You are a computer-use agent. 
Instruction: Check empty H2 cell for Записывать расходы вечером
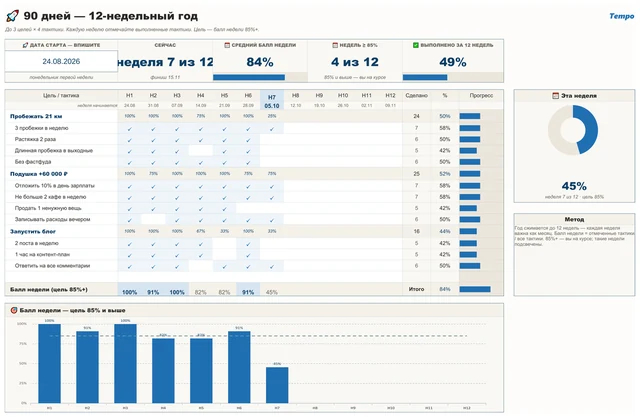tap(153, 220)
